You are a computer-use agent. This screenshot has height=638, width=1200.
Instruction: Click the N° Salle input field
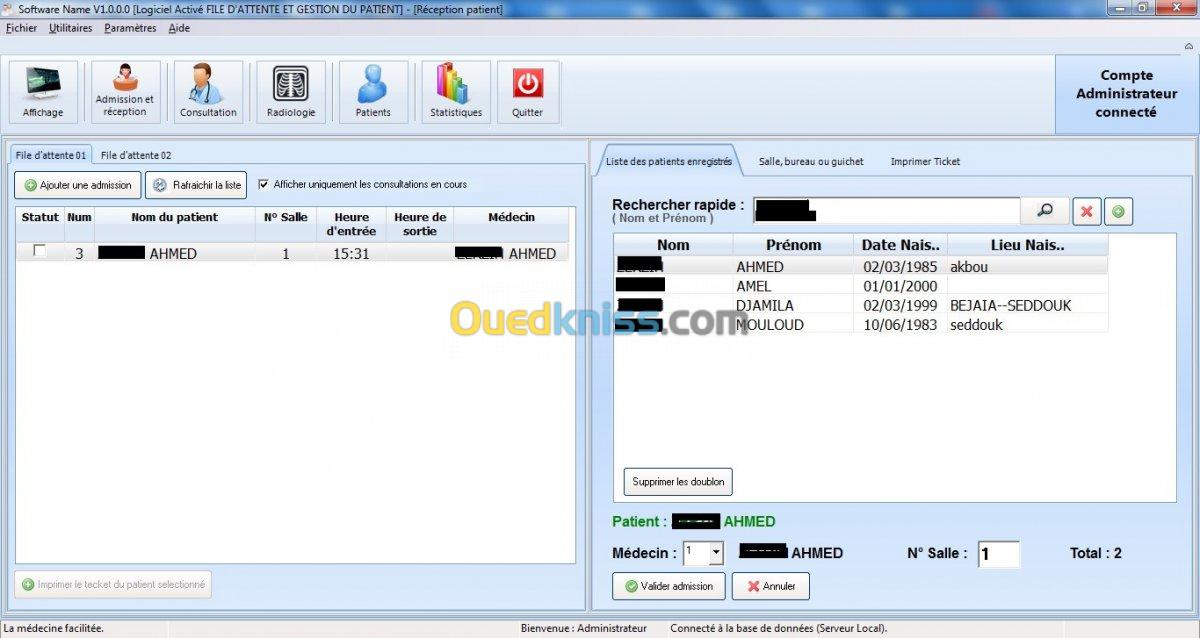[999, 554]
